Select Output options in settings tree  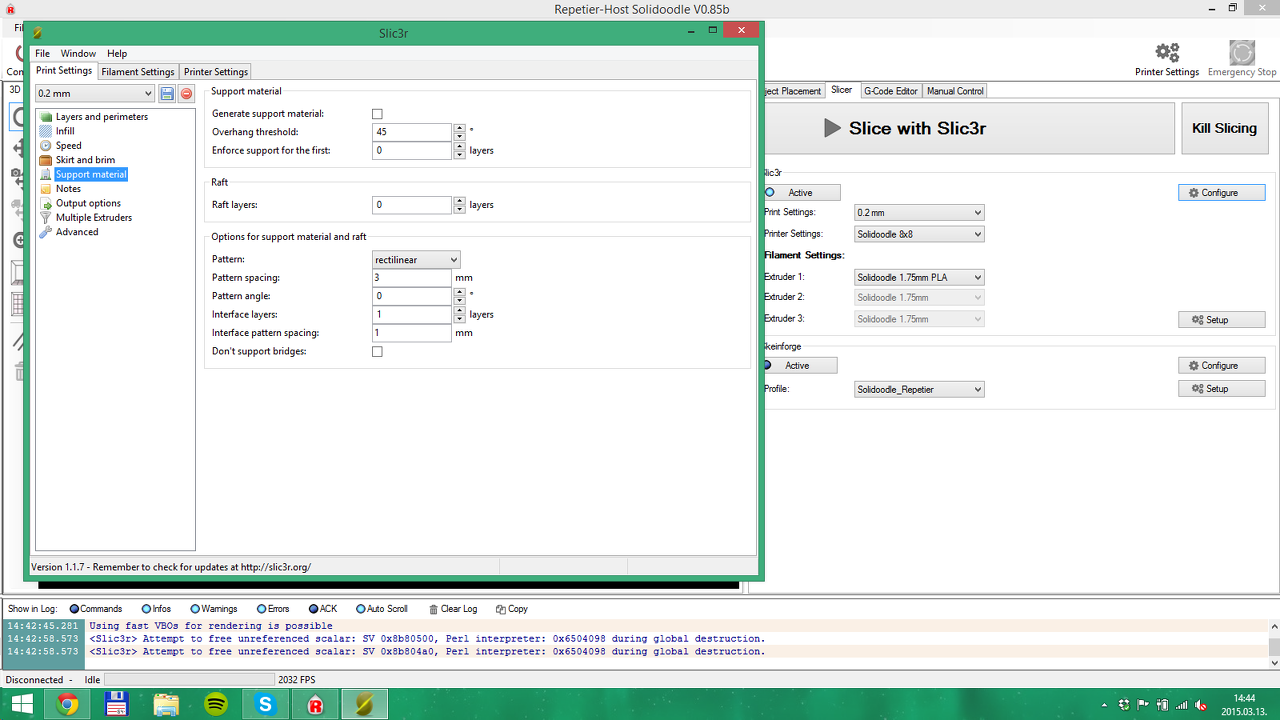click(88, 203)
